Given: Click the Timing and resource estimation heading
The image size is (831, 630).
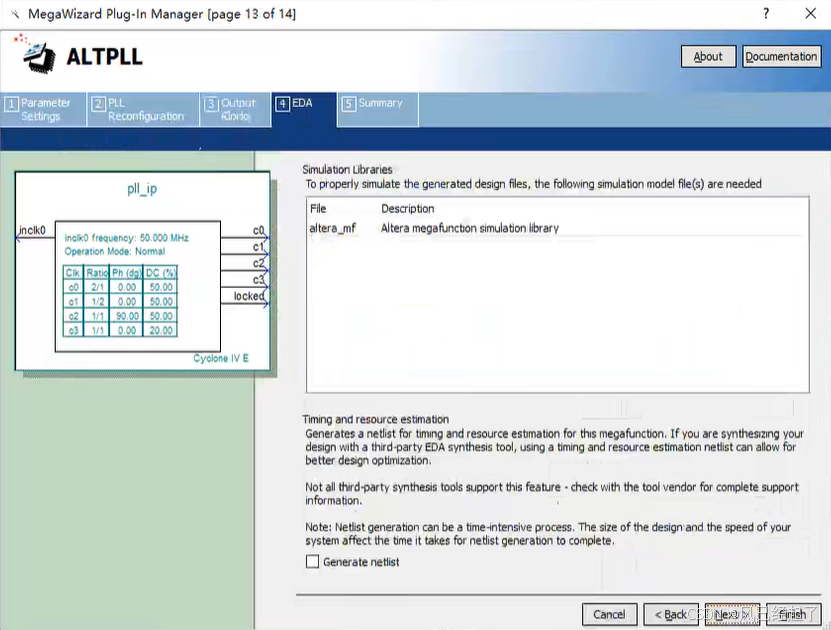Looking at the screenshot, I should 375,419.
